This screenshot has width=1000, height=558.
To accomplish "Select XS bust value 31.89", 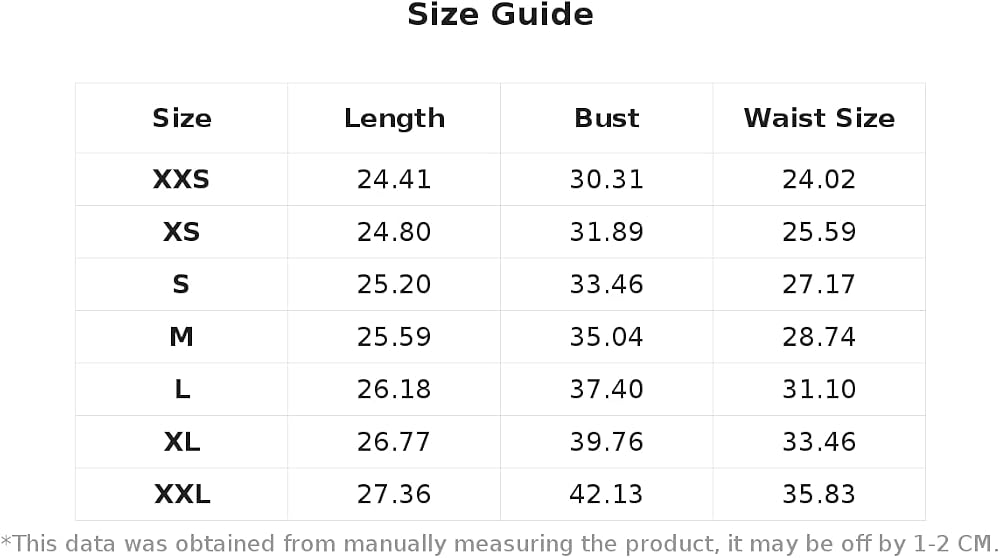I will point(607,231).
